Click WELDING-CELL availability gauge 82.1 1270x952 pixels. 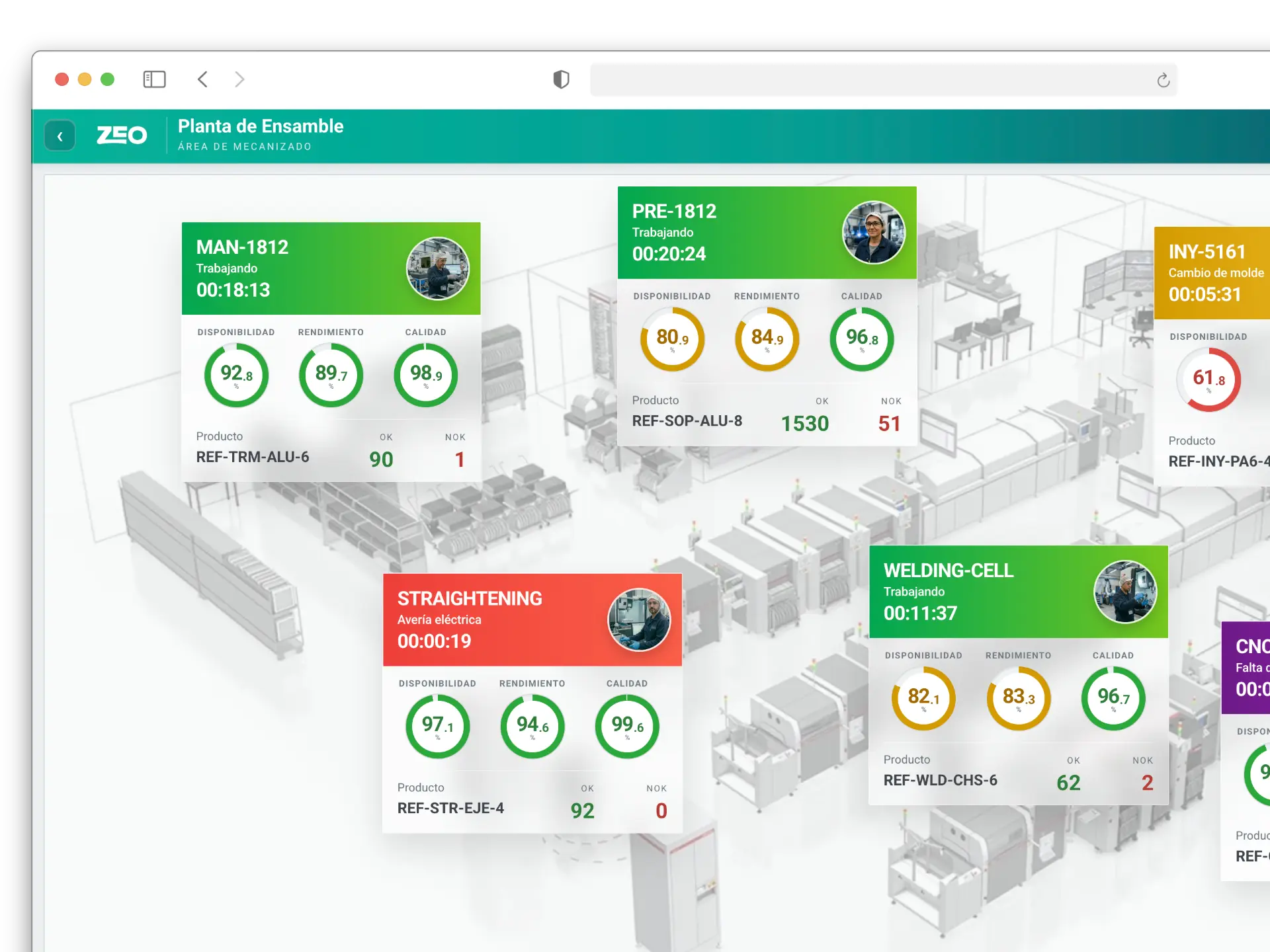pyautogui.click(x=923, y=698)
